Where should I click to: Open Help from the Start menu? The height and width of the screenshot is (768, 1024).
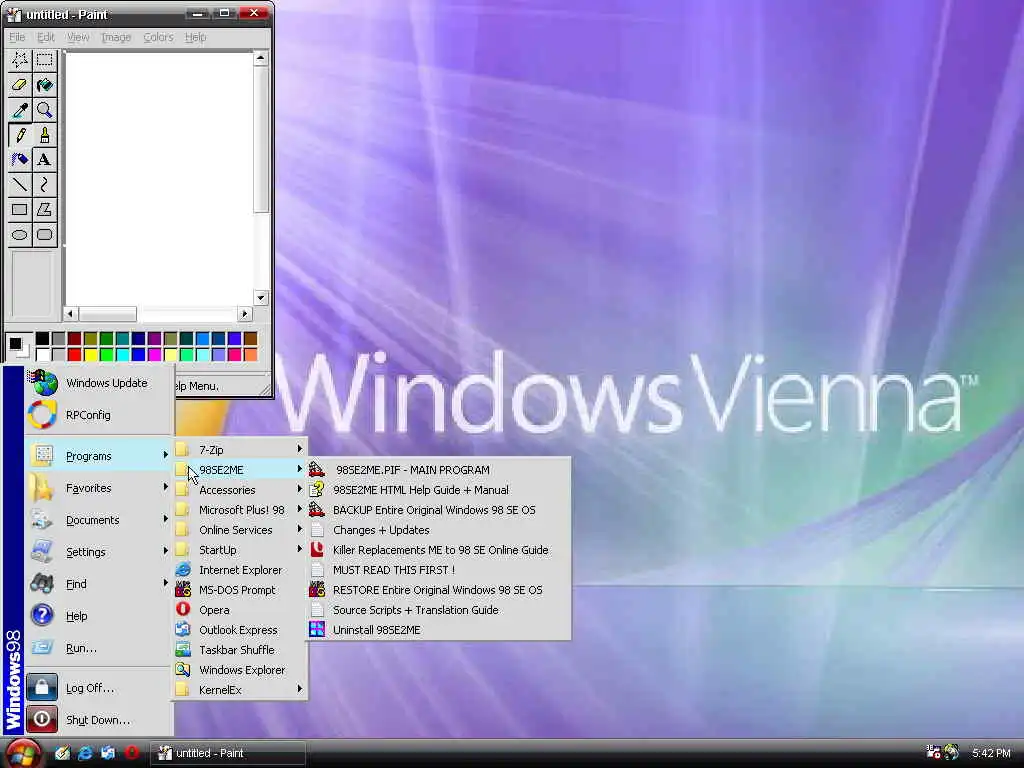tap(99, 616)
